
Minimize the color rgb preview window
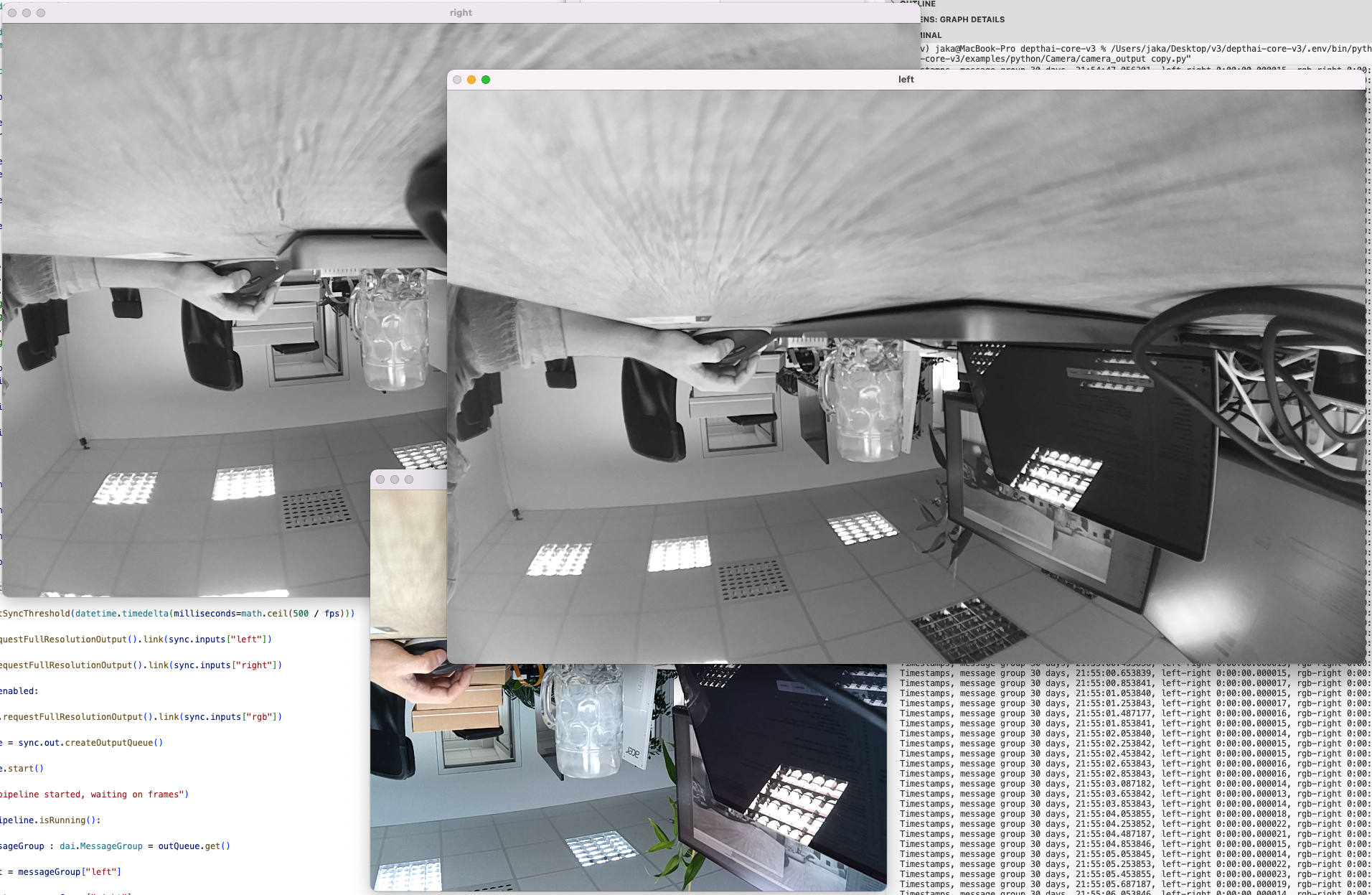tap(395, 479)
